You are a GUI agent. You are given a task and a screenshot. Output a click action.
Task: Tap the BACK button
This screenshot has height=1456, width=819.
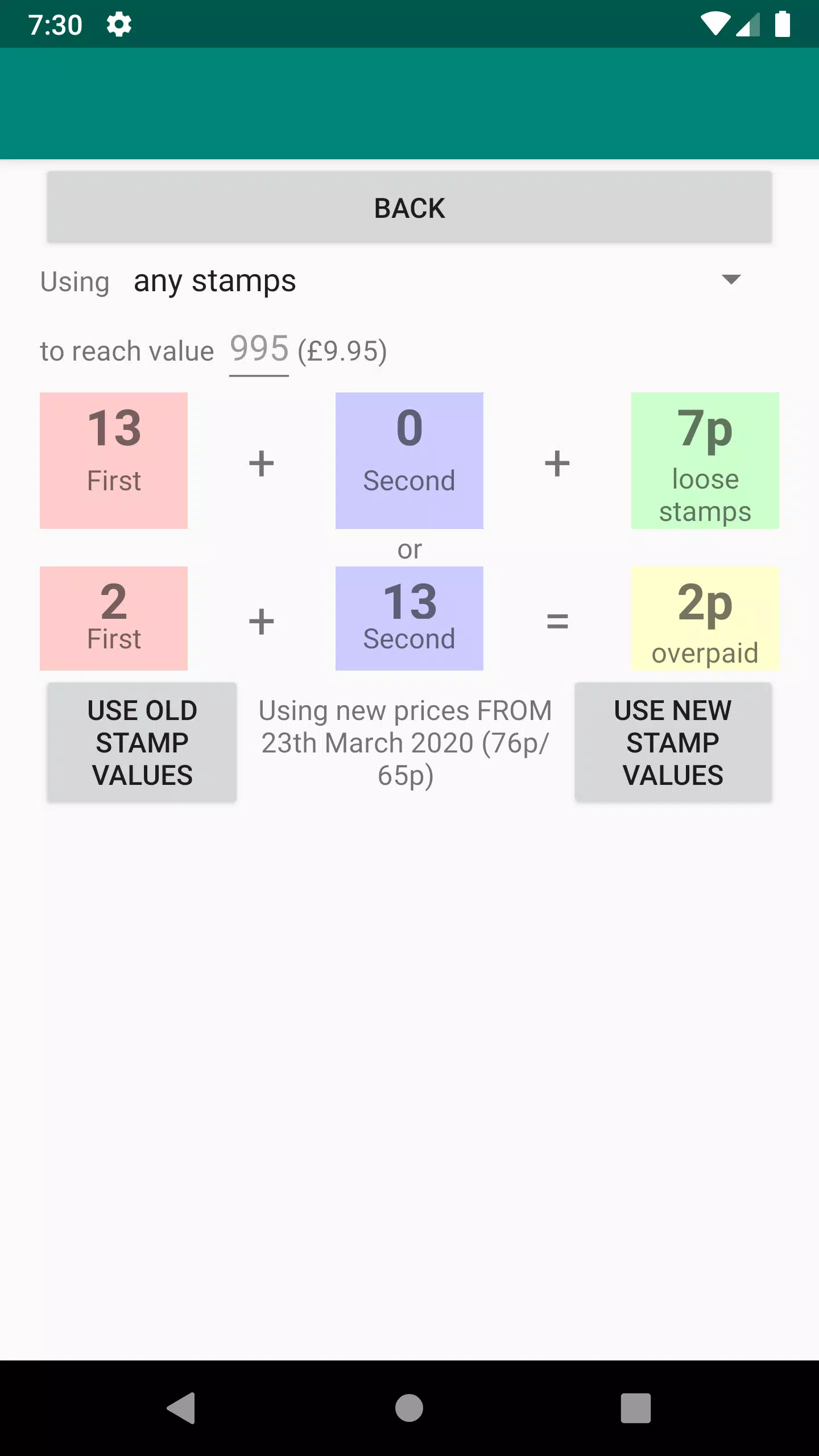coord(409,208)
